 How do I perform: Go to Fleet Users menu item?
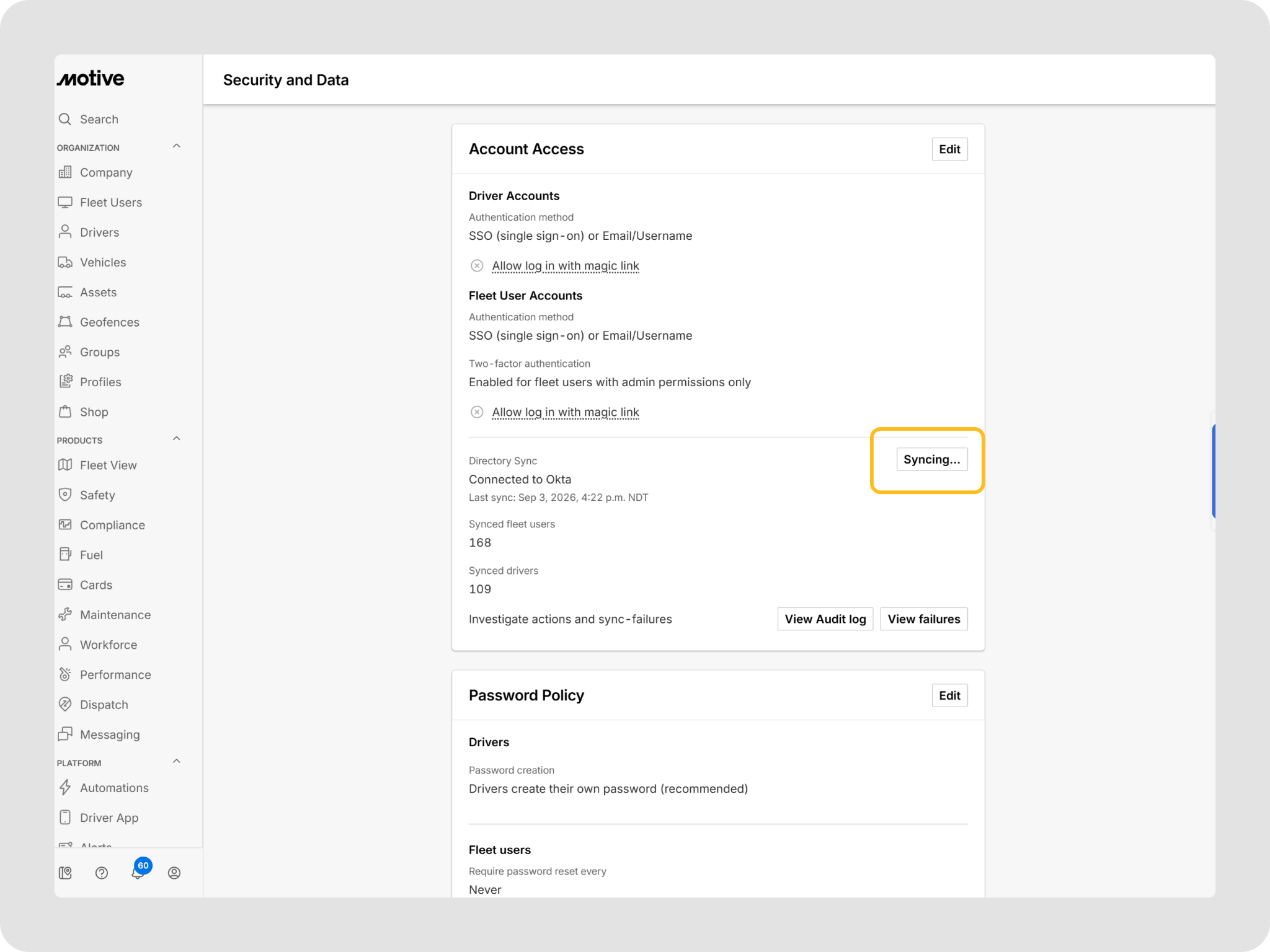pyautogui.click(x=110, y=203)
